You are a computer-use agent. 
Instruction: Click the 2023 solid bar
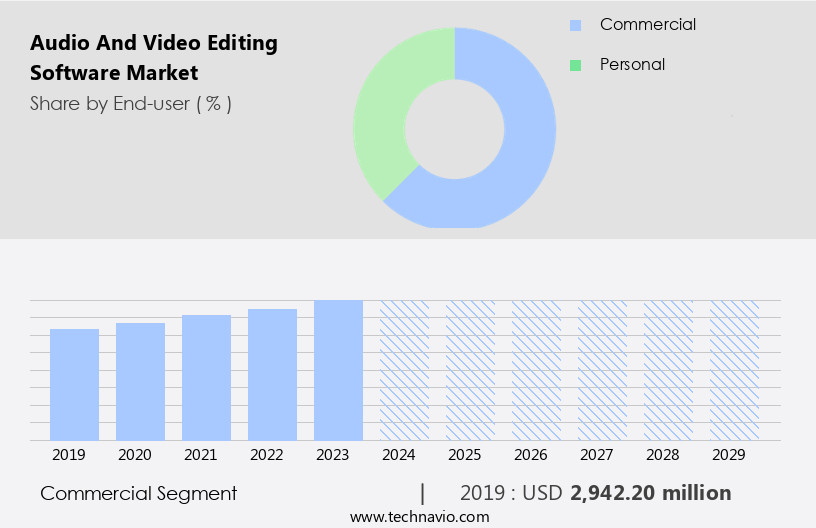pyautogui.click(x=338, y=370)
